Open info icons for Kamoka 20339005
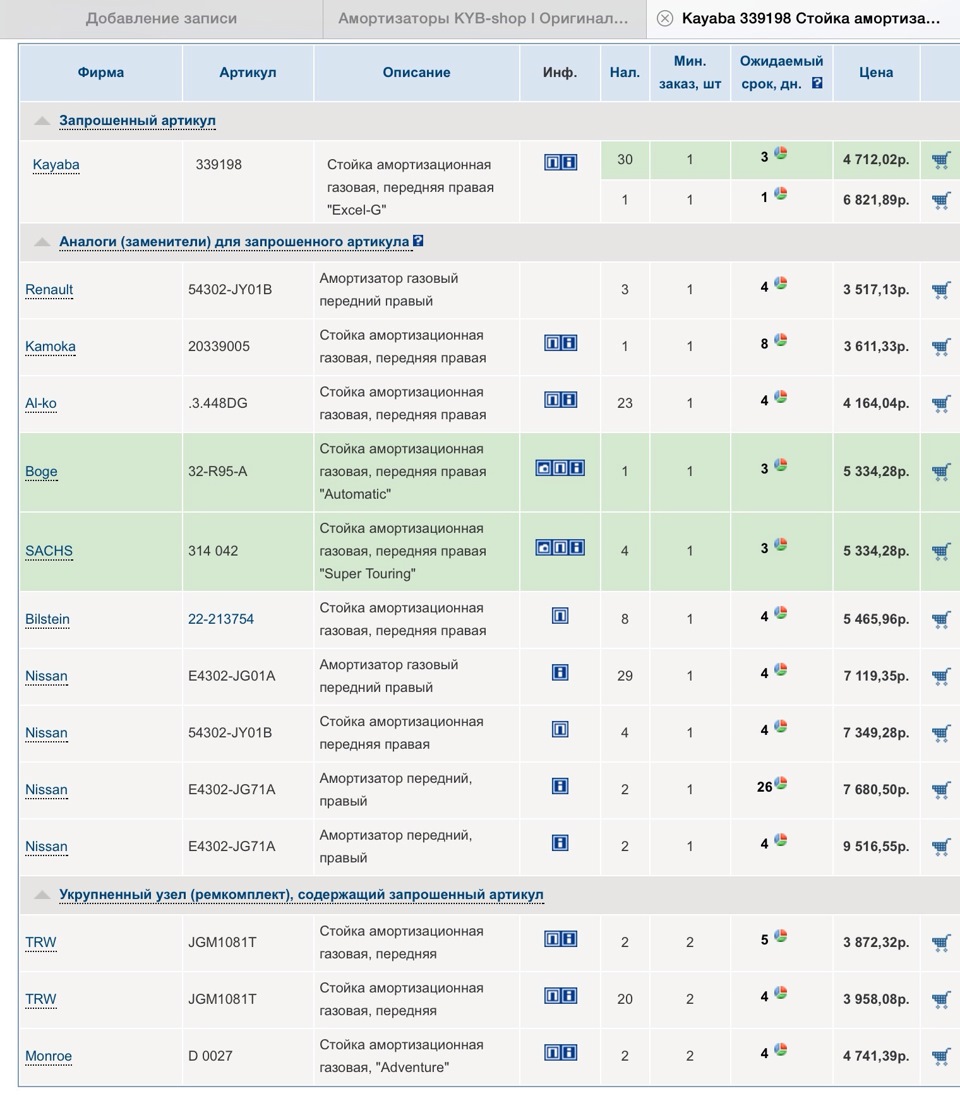960x1096 pixels. [560, 343]
